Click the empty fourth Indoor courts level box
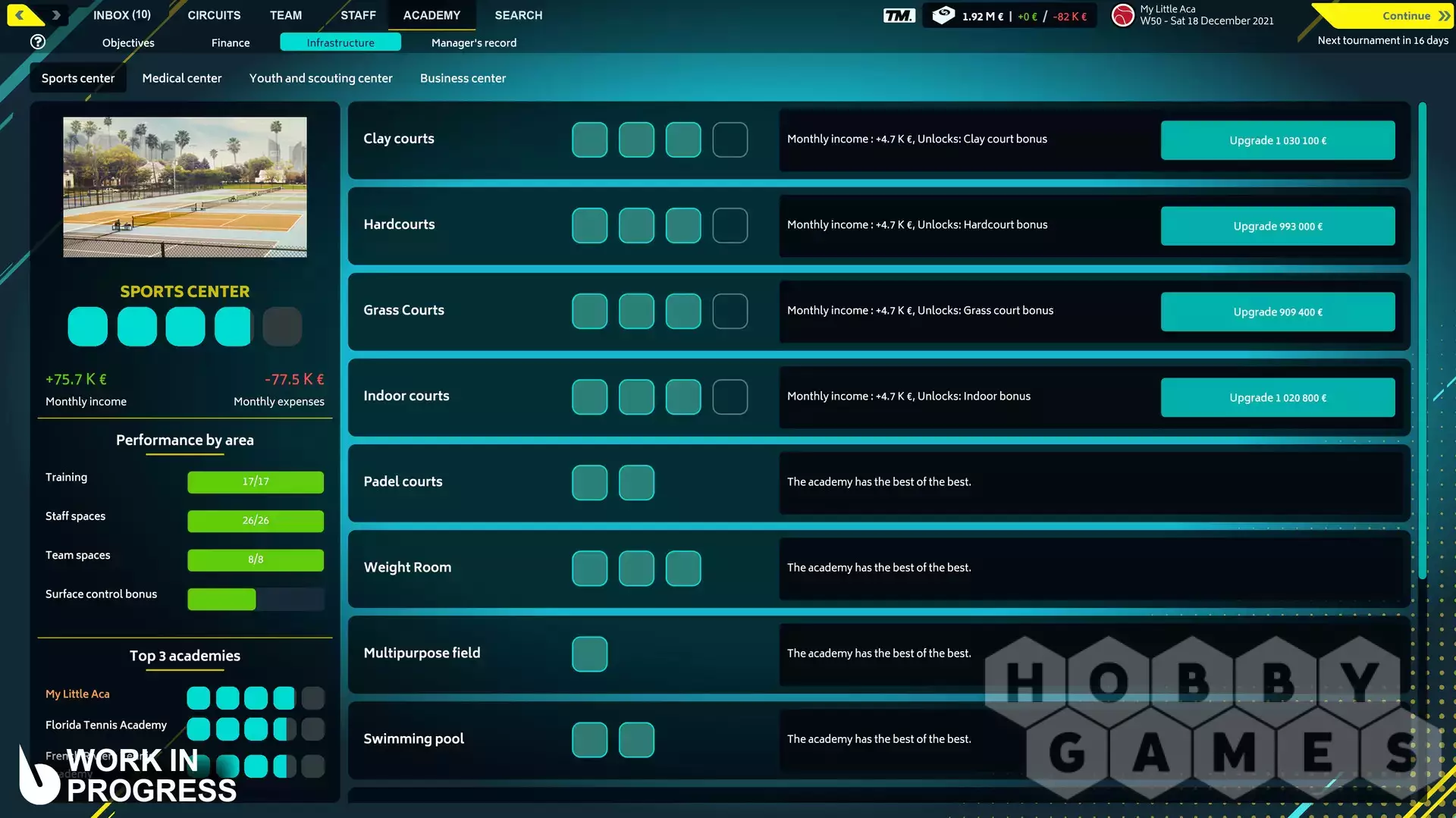 click(730, 396)
